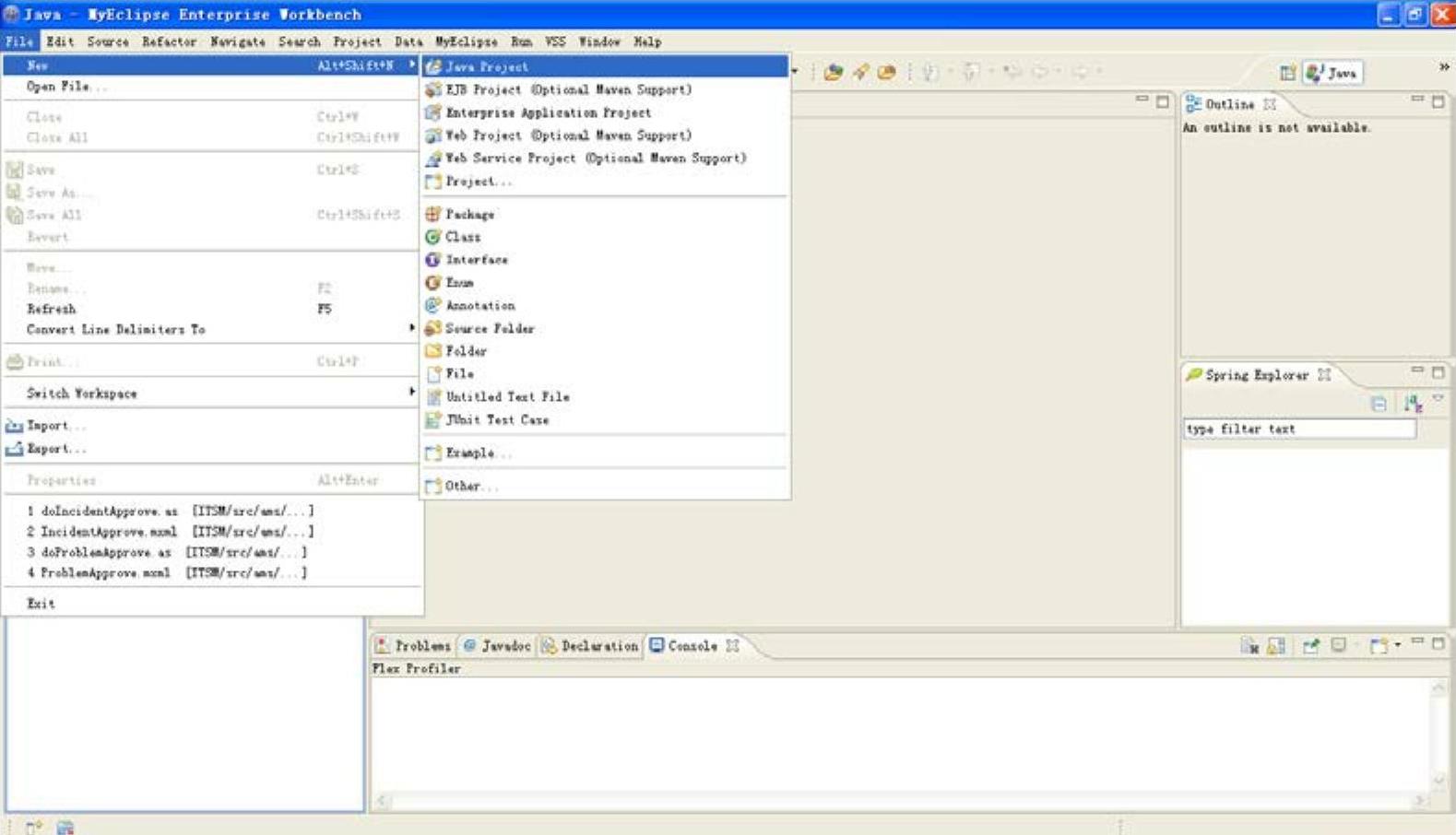Image resolution: width=1456 pixels, height=835 pixels.
Task: Click the Console clear icon
Action: (x=1249, y=646)
